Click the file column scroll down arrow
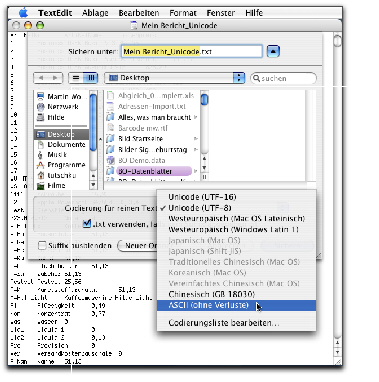379x382 pixels. click(x=204, y=167)
